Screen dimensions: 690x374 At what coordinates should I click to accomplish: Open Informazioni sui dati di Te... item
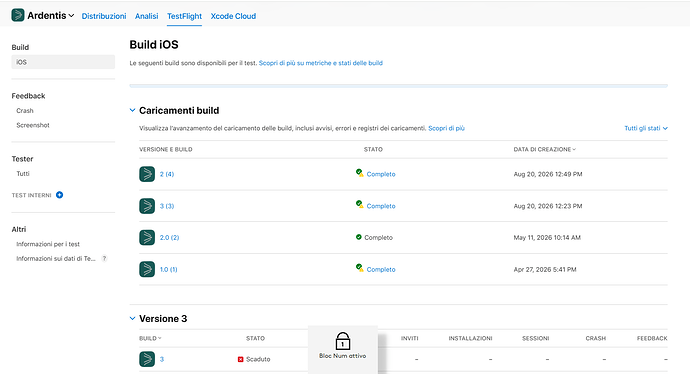[56, 258]
